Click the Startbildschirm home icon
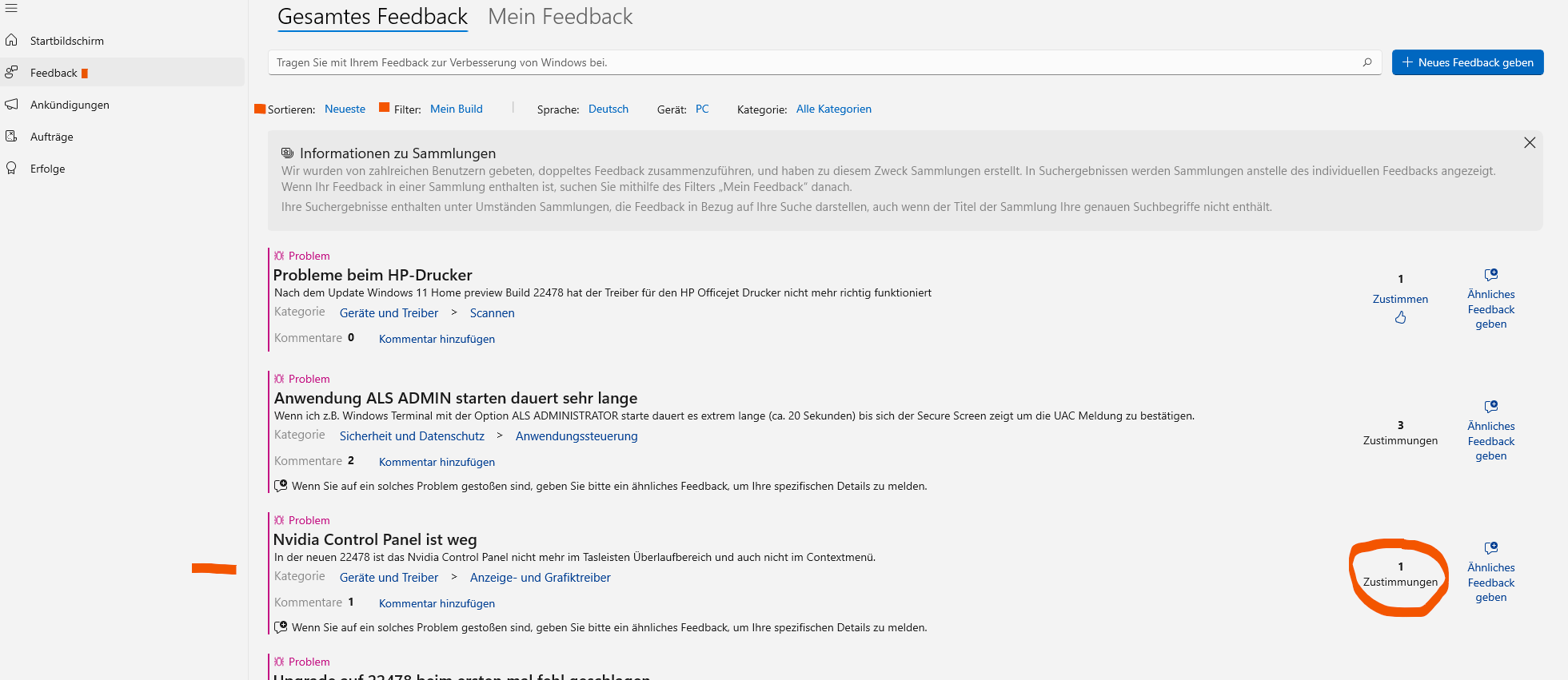Screen dimensions: 1568x680 tap(11, 40)
